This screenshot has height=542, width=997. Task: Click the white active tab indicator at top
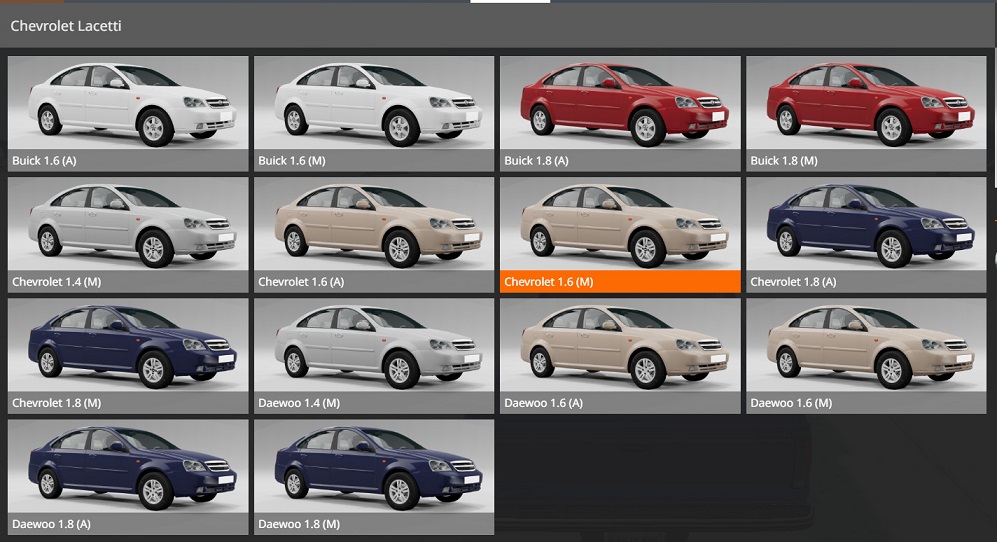509,2
